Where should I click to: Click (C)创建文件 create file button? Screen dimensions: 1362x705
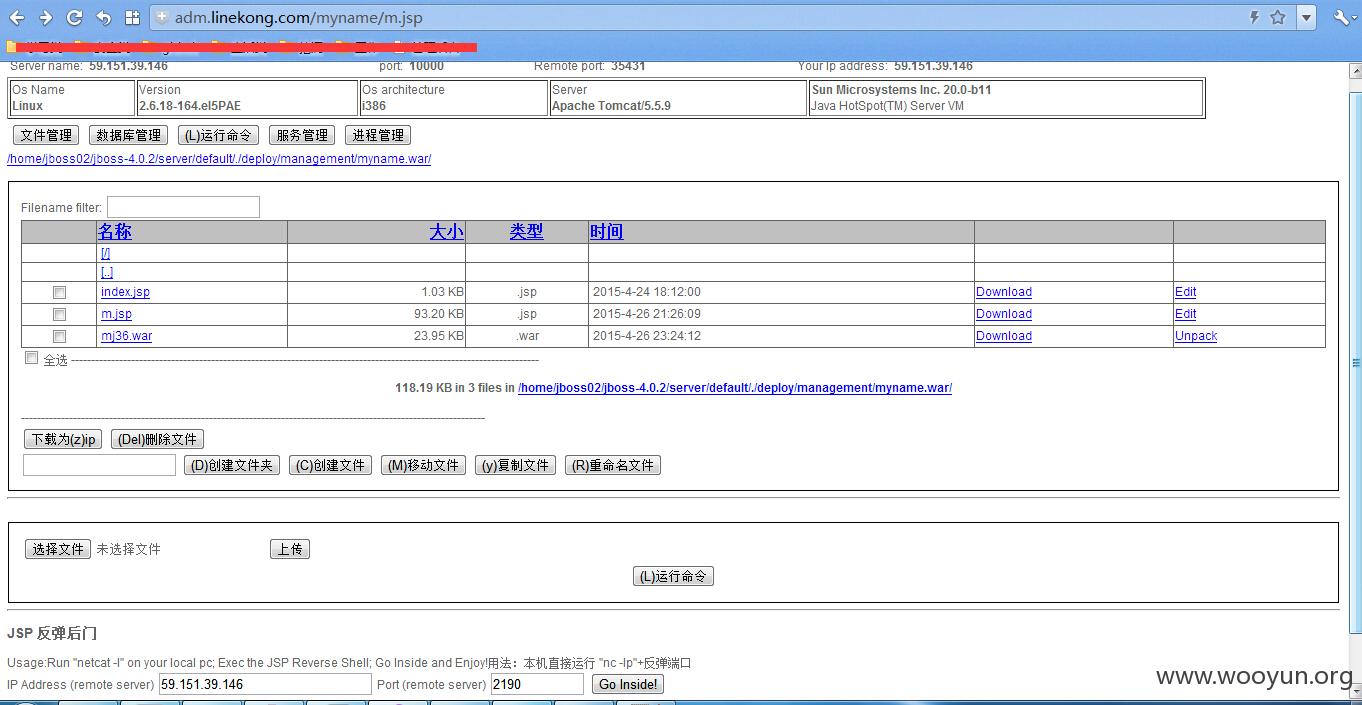click(330, 465)
